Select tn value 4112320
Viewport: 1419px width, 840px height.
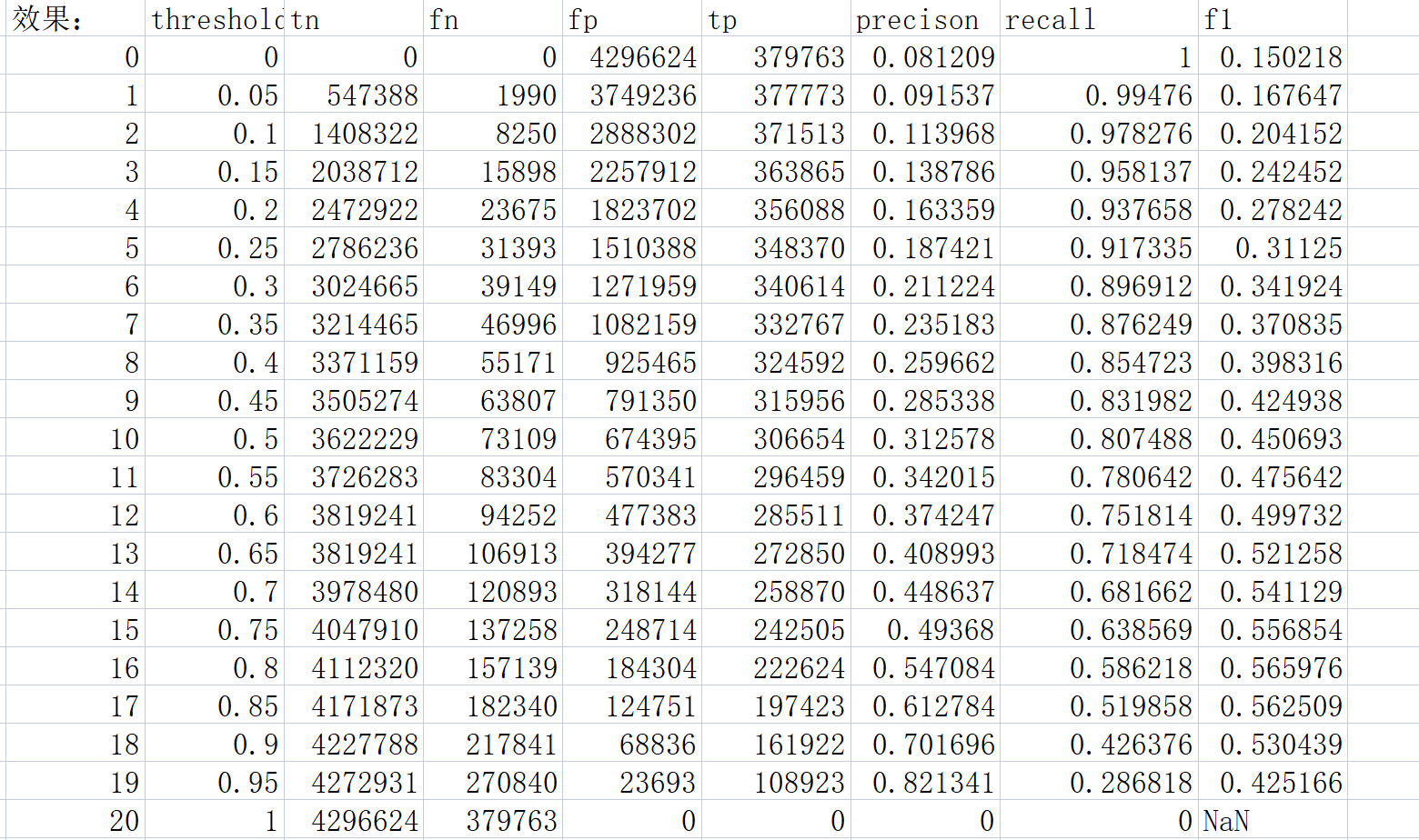[x=354, y=667]
